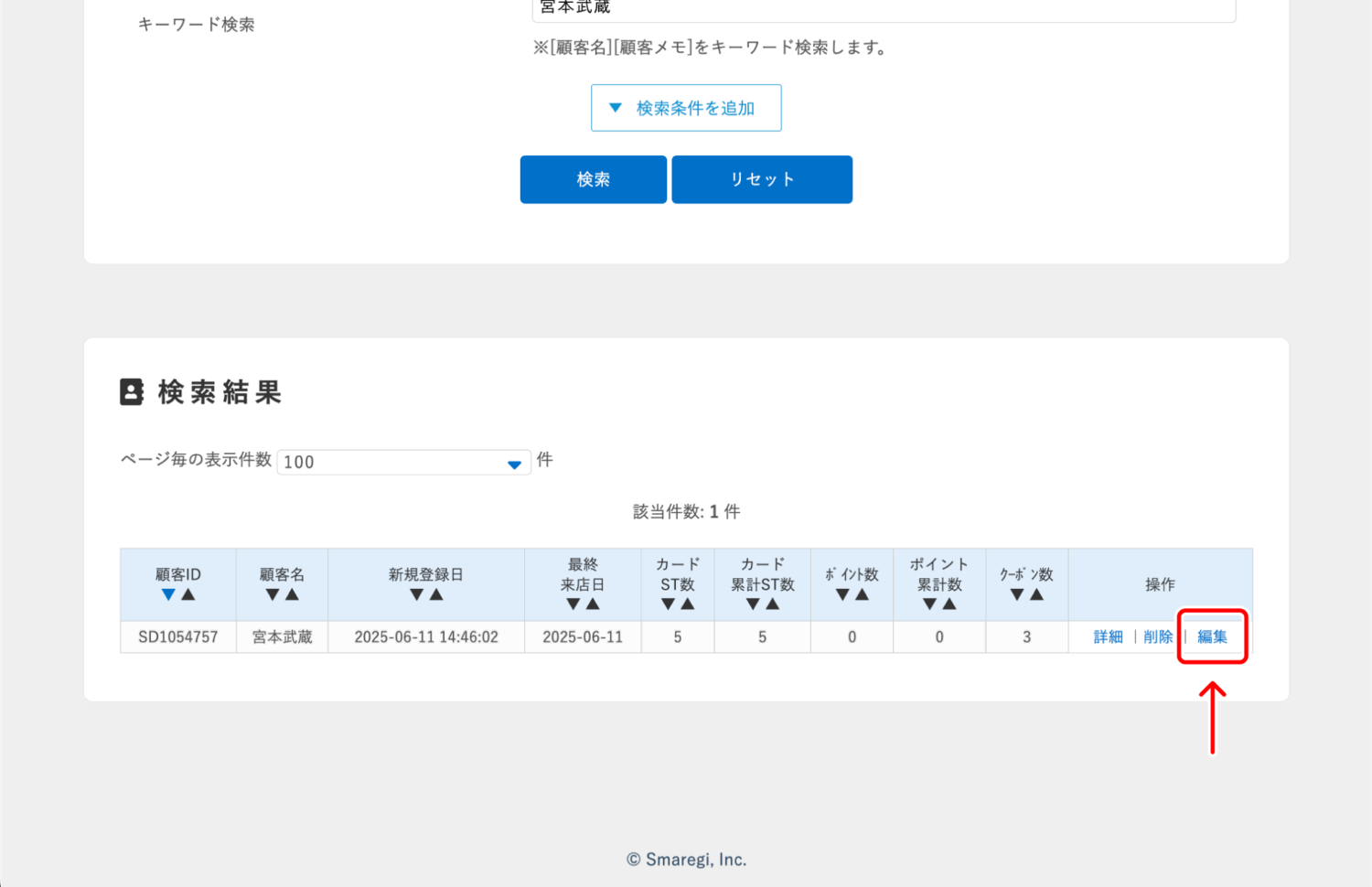The width and height of the screenshot is (1372, 887).
Task: Sort 顧客名 column ascending
Action: 291,593
